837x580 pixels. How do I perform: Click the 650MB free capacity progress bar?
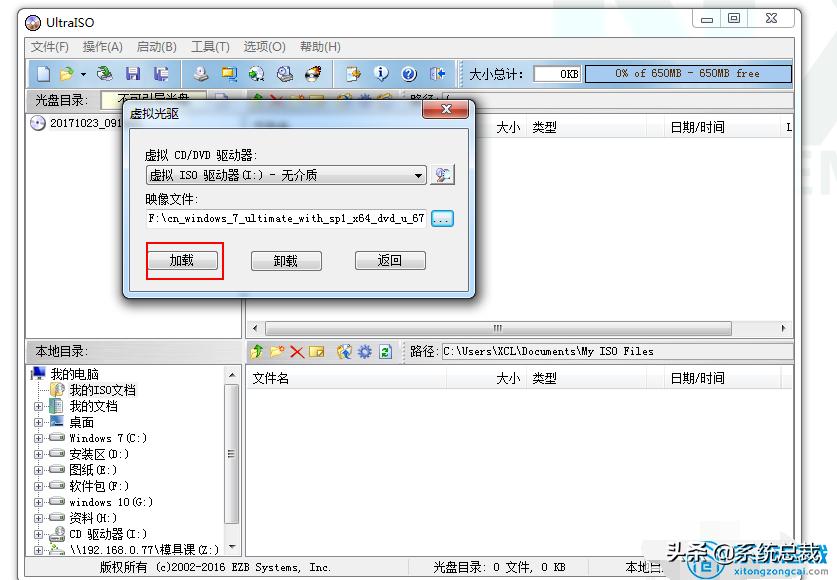(688, 72)
